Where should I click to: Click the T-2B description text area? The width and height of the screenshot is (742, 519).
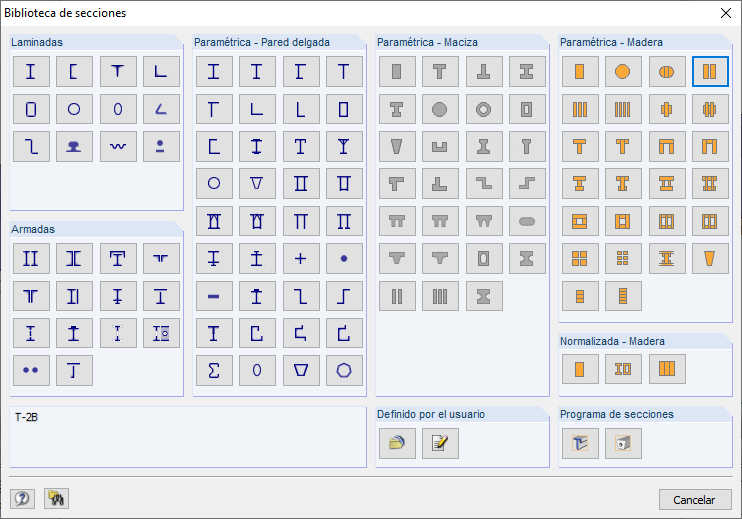(188, 436)
